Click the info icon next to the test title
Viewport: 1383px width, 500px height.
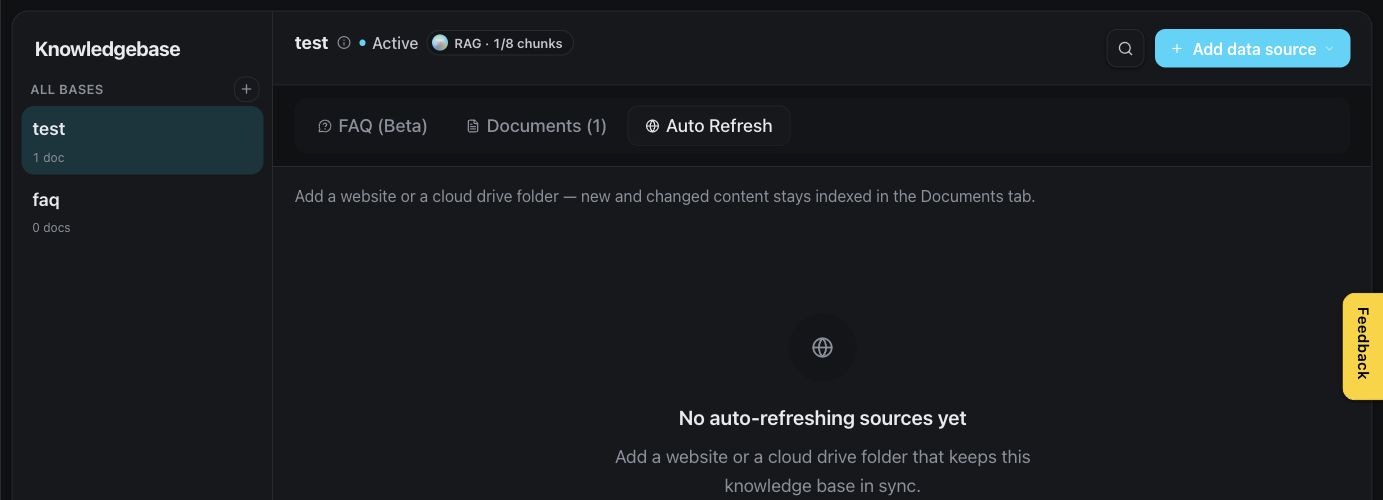[x=344, y=43]
